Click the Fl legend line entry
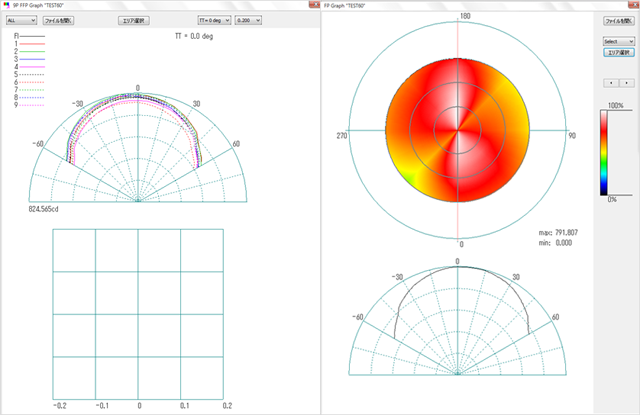Viewport: 640px width, 415px height. coord(30,36)
